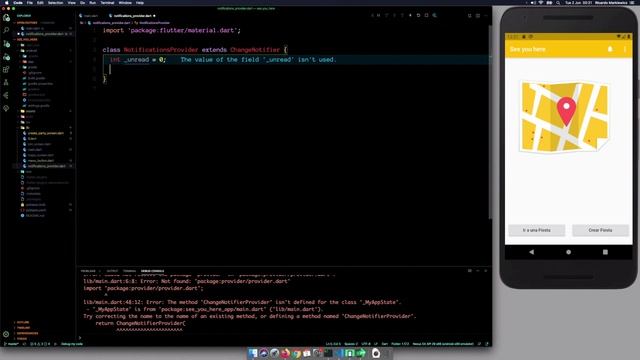Select the notifications_provider.dart editor tab
640x360 pixels.
click(x=132, y=16)
